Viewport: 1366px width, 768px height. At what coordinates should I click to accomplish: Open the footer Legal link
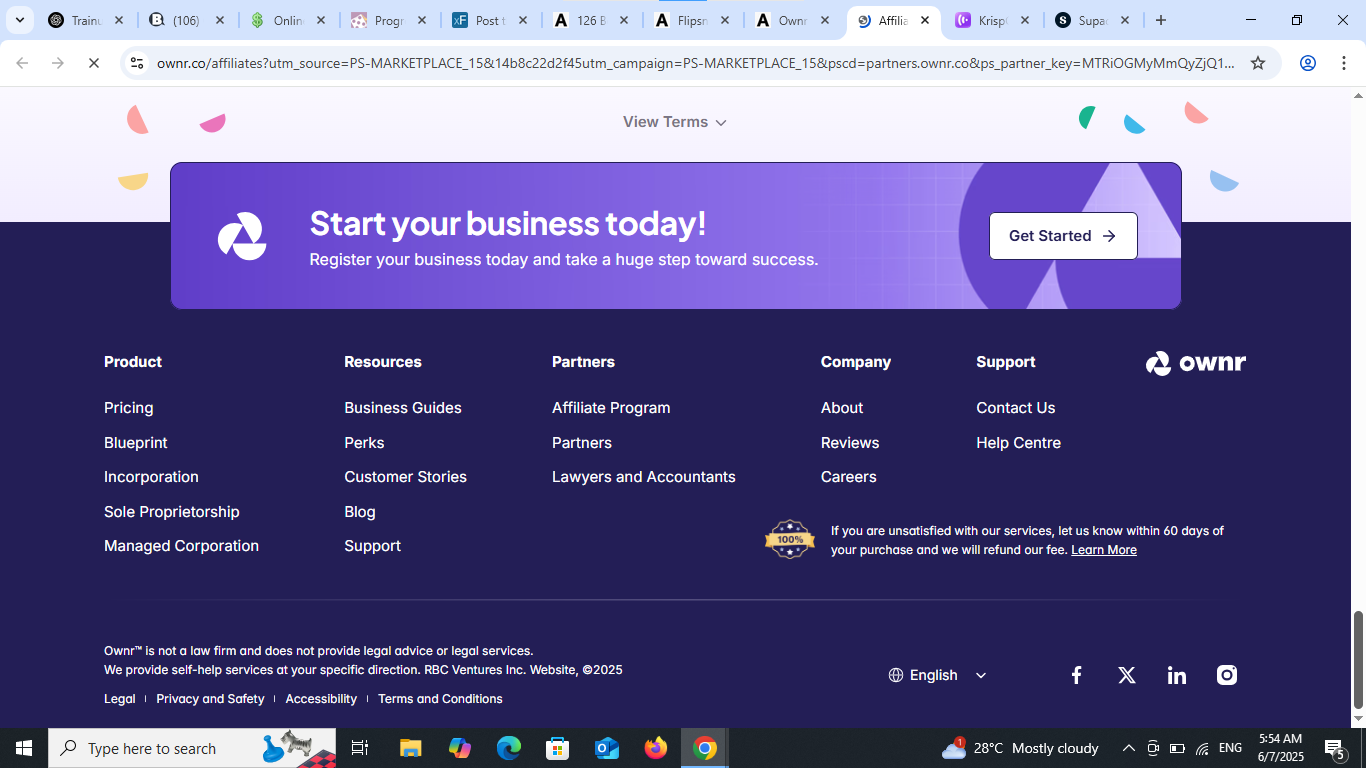tap(120, 699)
